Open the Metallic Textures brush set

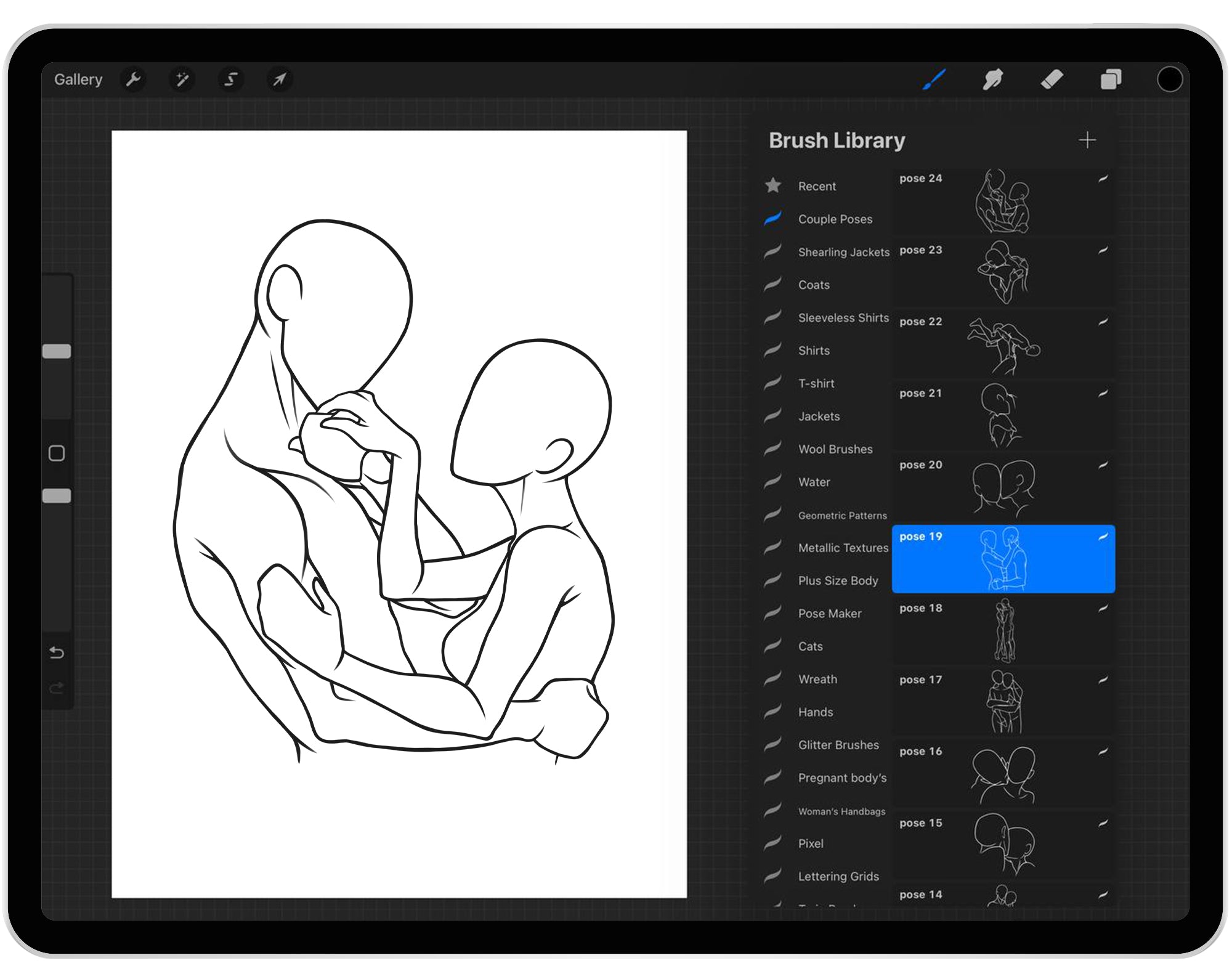[842, 548]
